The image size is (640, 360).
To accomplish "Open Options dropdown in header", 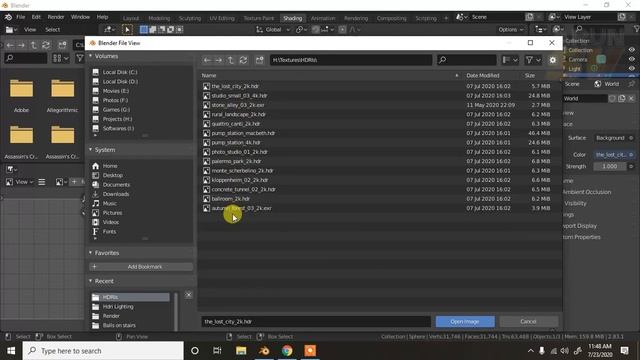I will click(x=511, y=29).
